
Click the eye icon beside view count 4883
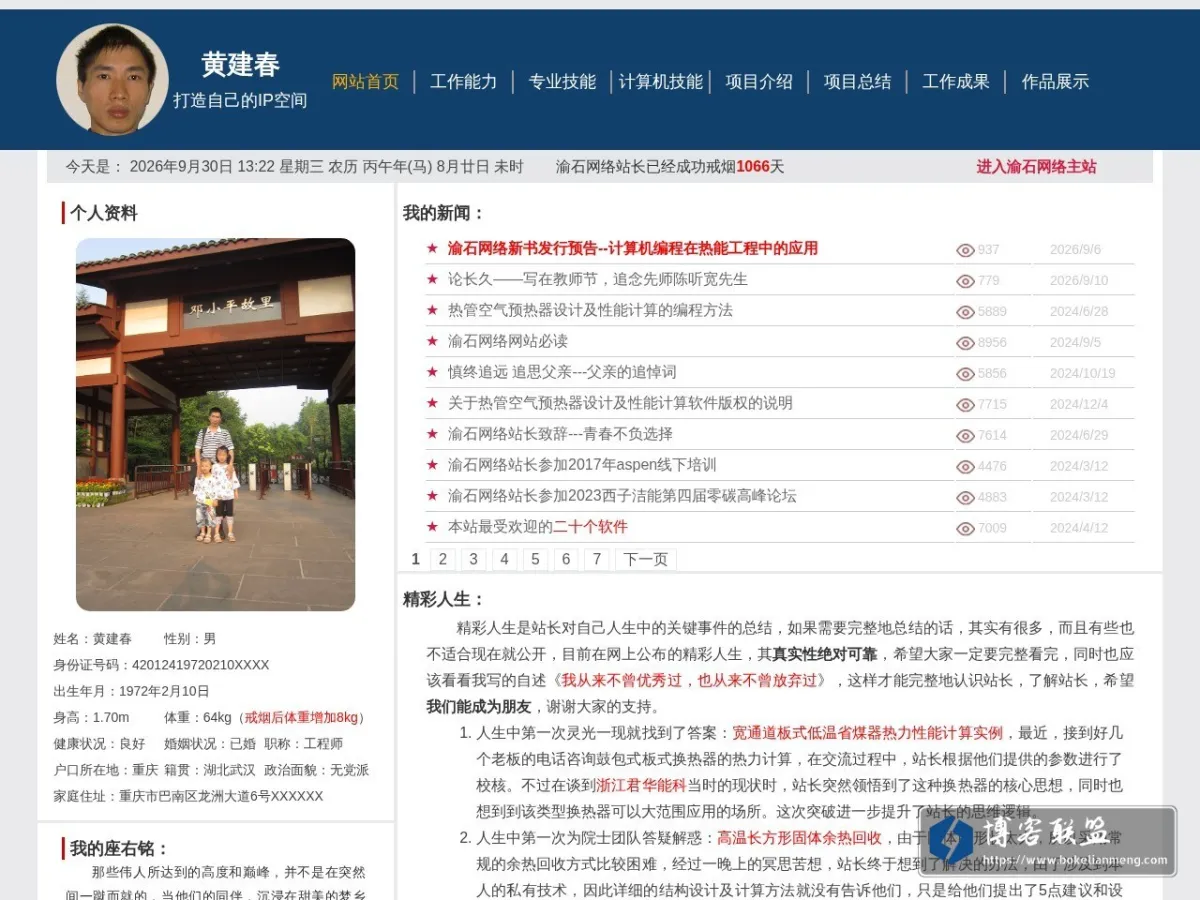tap(965, 499)
